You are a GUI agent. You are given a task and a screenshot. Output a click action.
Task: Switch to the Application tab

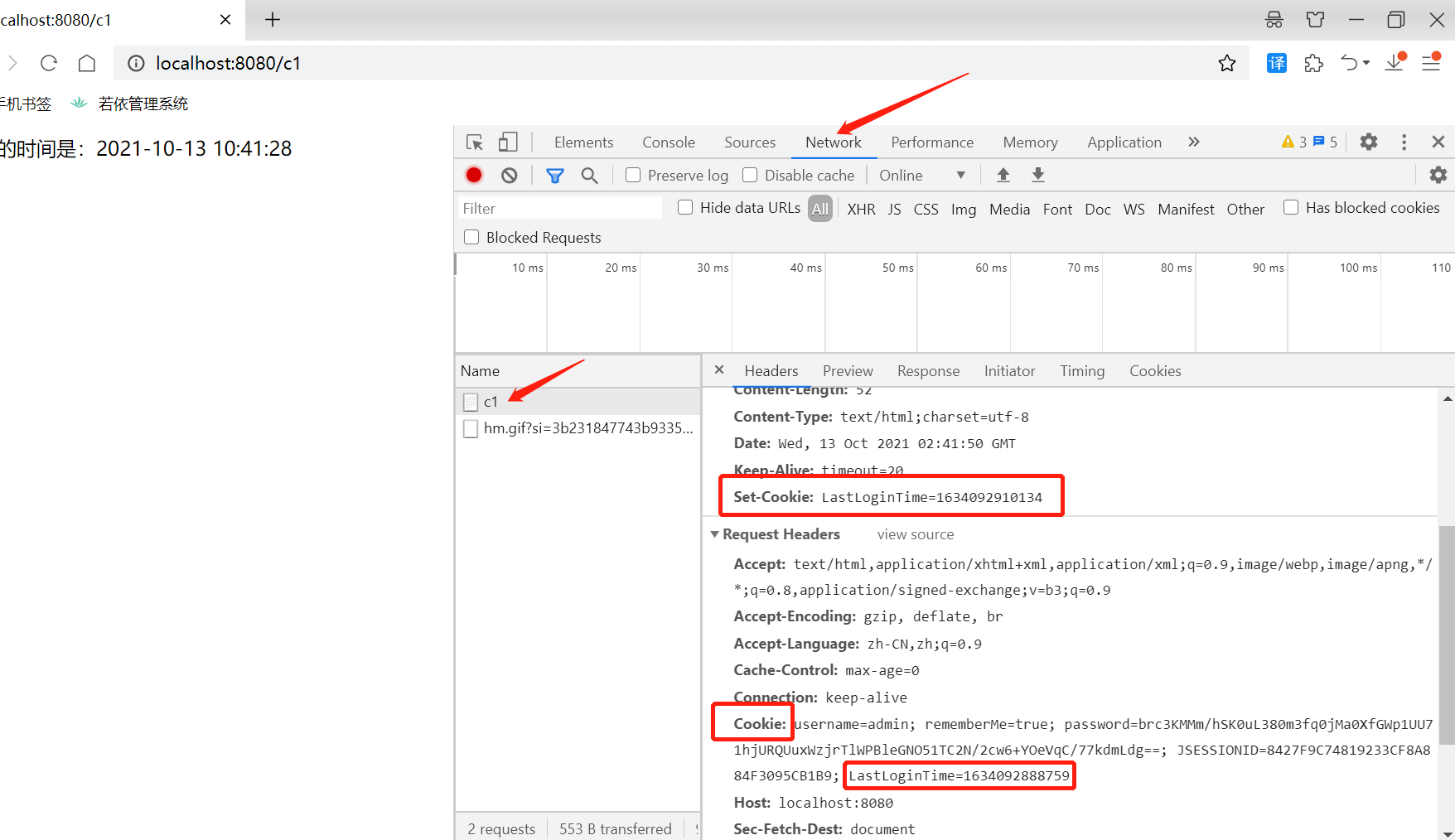coord(1124,142)
